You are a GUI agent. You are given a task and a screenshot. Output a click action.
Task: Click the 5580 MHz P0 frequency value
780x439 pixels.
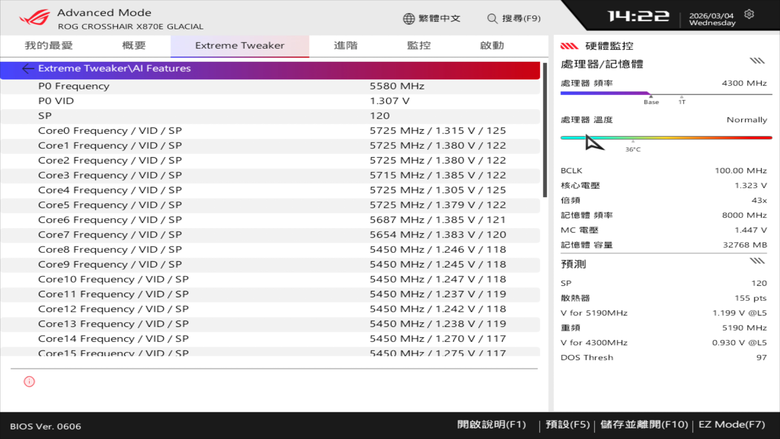coord(396,86)
